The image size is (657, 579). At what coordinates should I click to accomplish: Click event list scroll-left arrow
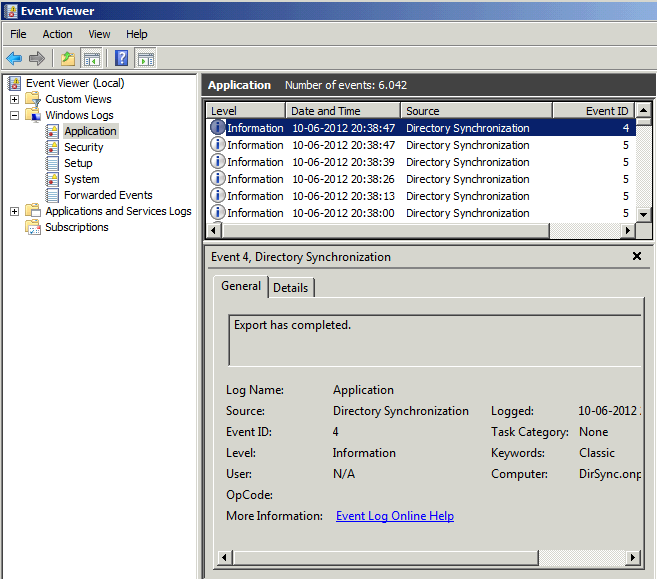(x=214, y=230)
